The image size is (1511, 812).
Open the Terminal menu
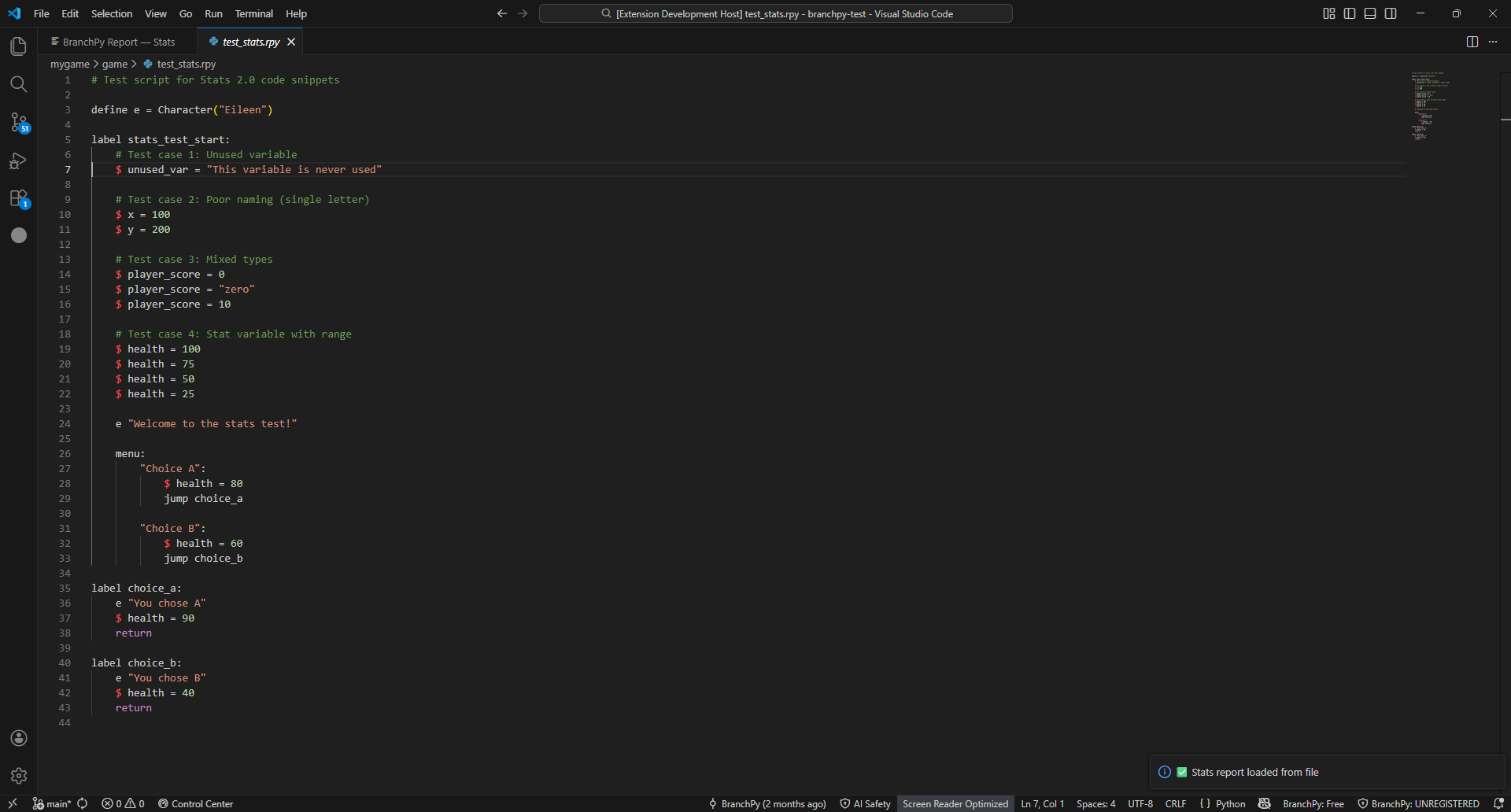pyautogui.click(x=253, y=13)
